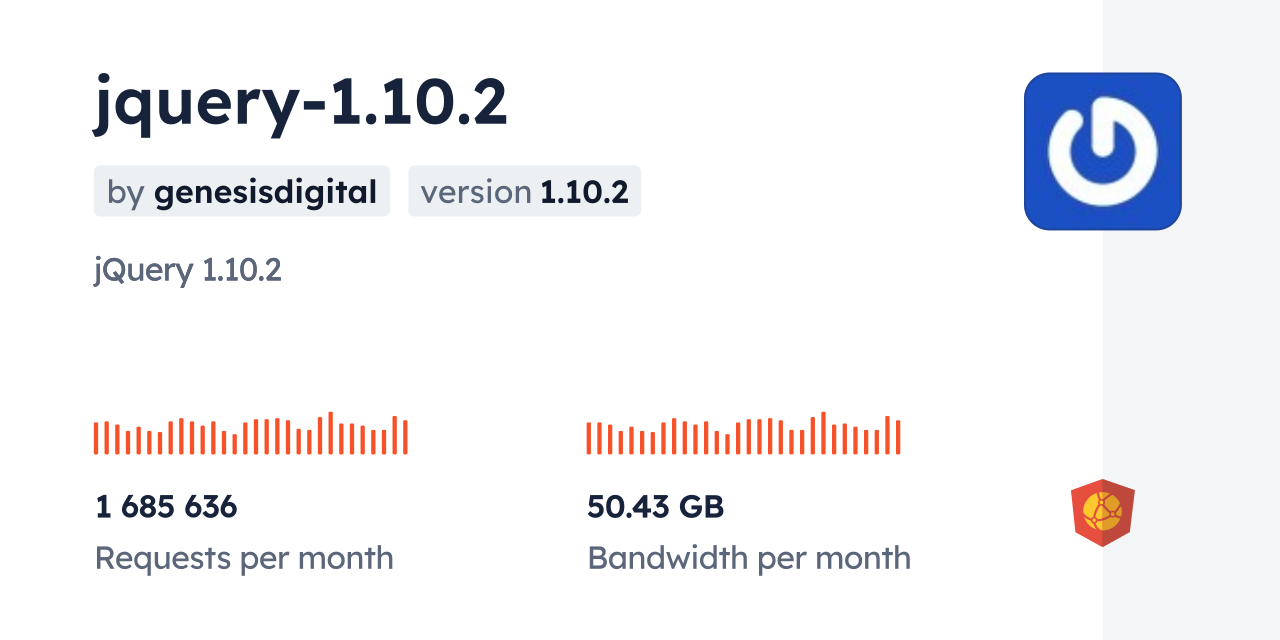Click the first bar of the requests chart
This screenshot has height=640, width=1280.
(96, 438)
